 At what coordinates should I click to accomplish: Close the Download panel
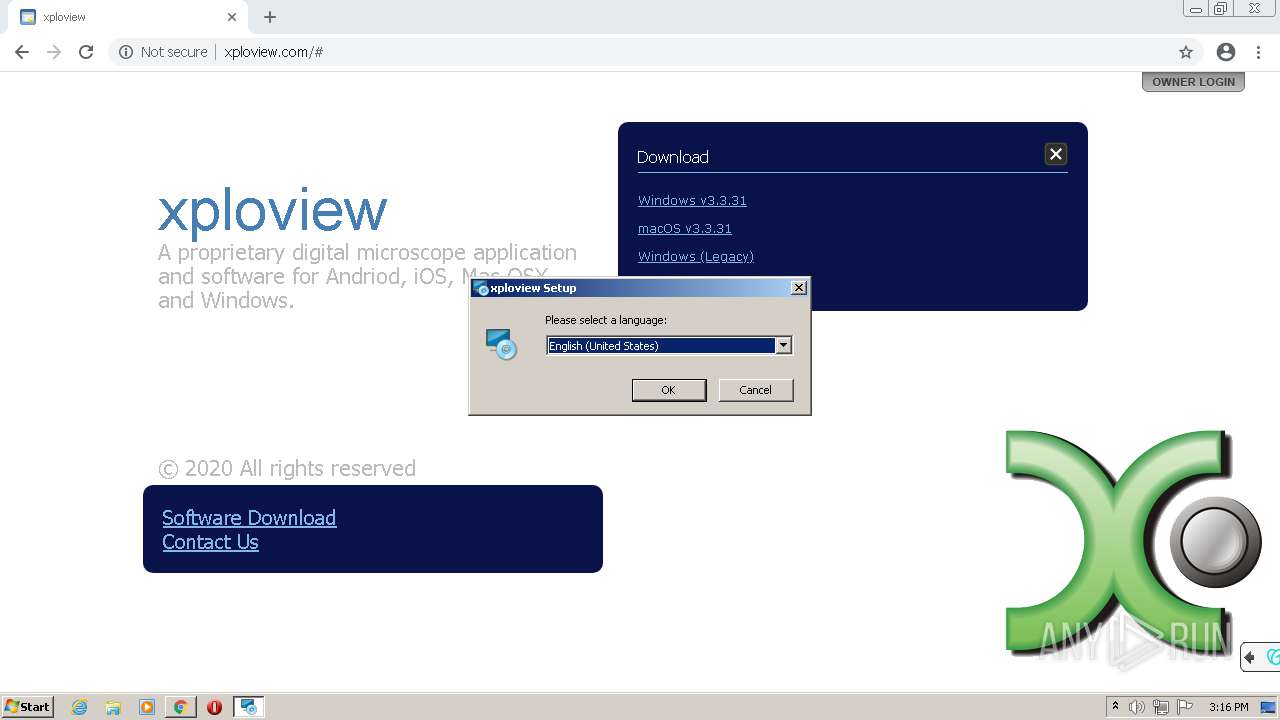click(1056, 154)
